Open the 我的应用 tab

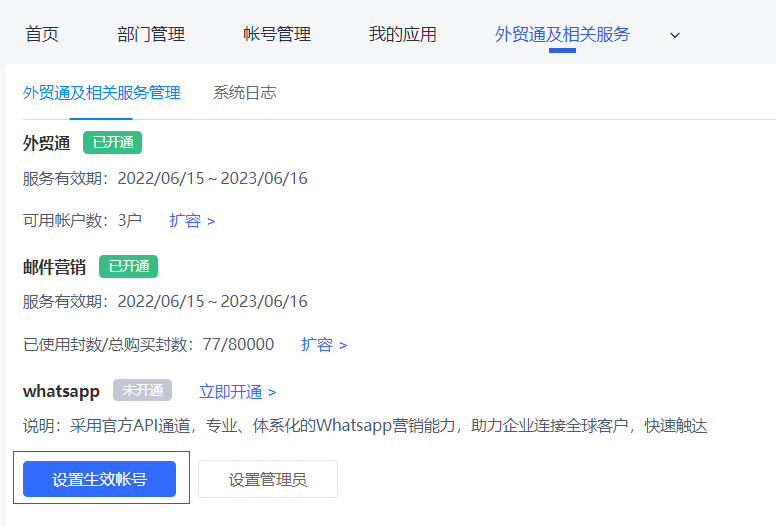coord(402,34)
